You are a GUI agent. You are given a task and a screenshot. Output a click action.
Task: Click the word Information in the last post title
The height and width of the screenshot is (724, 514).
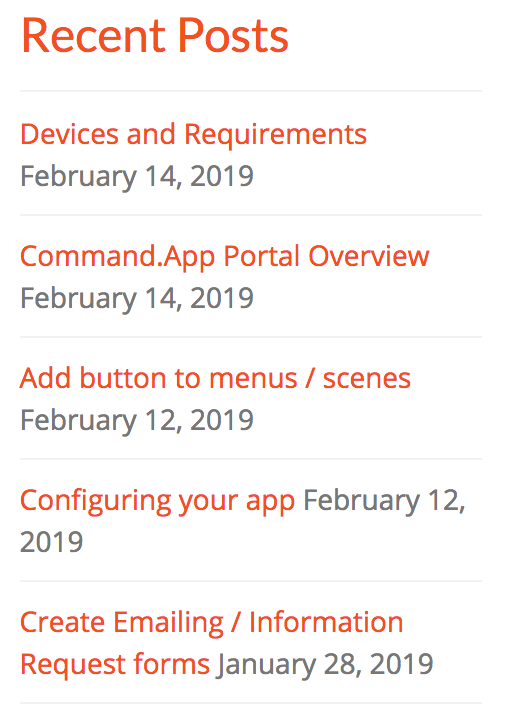[326, 622]
